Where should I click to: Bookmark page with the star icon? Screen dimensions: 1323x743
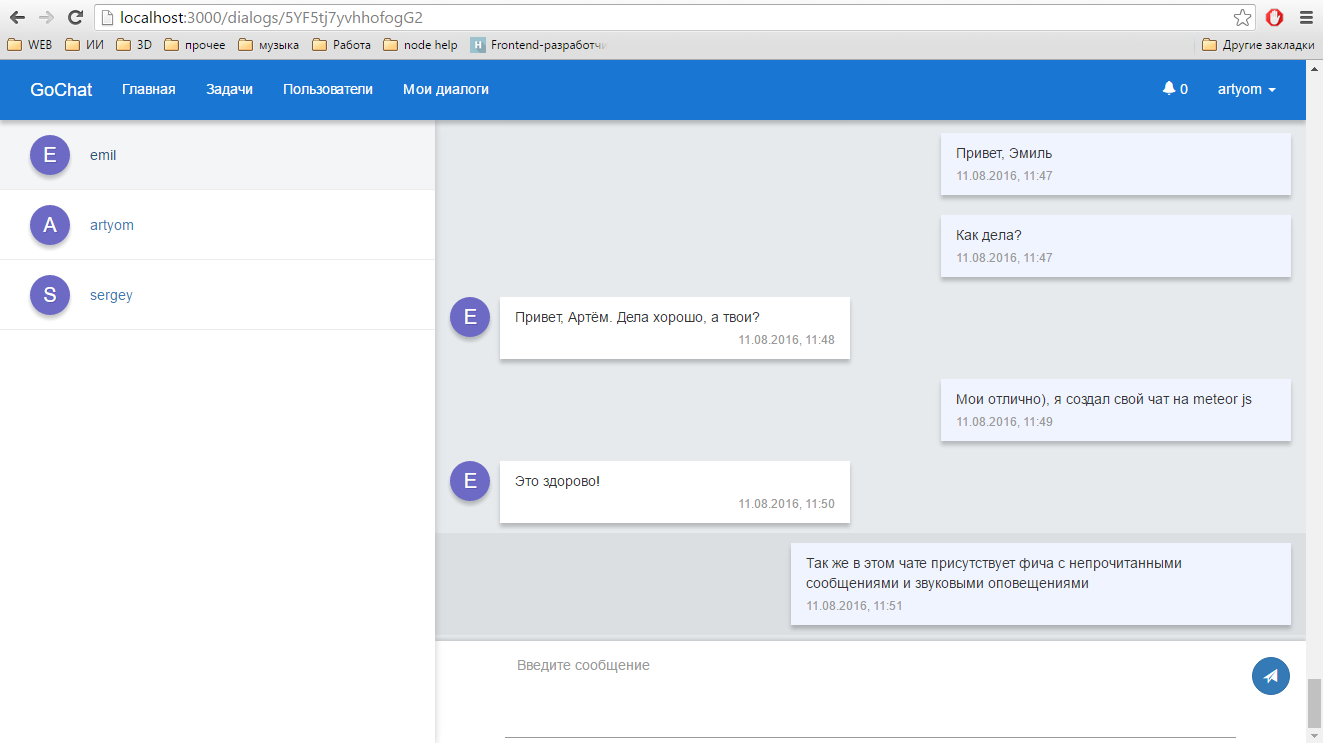click(x=1242, y=17)
